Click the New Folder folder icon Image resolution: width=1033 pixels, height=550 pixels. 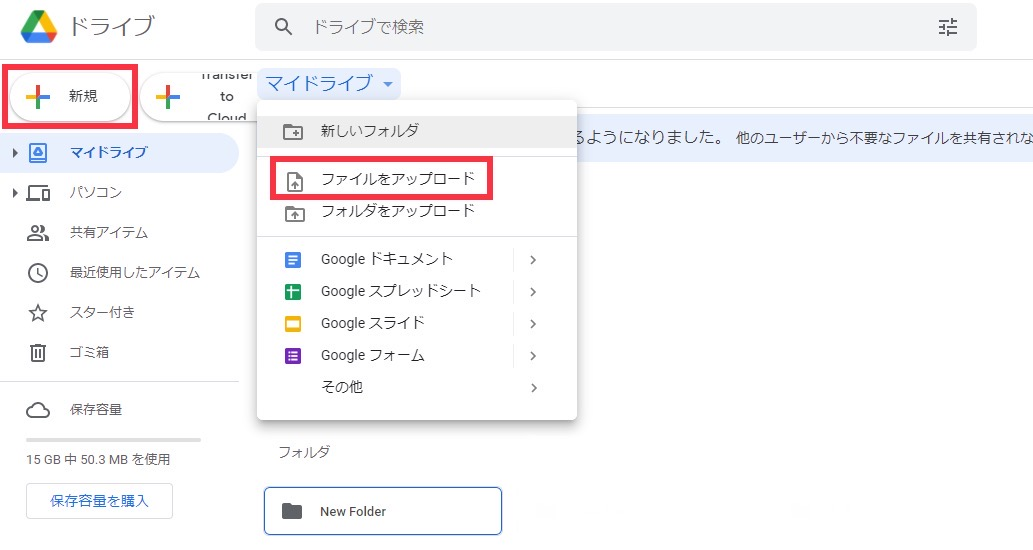point(292,511)
